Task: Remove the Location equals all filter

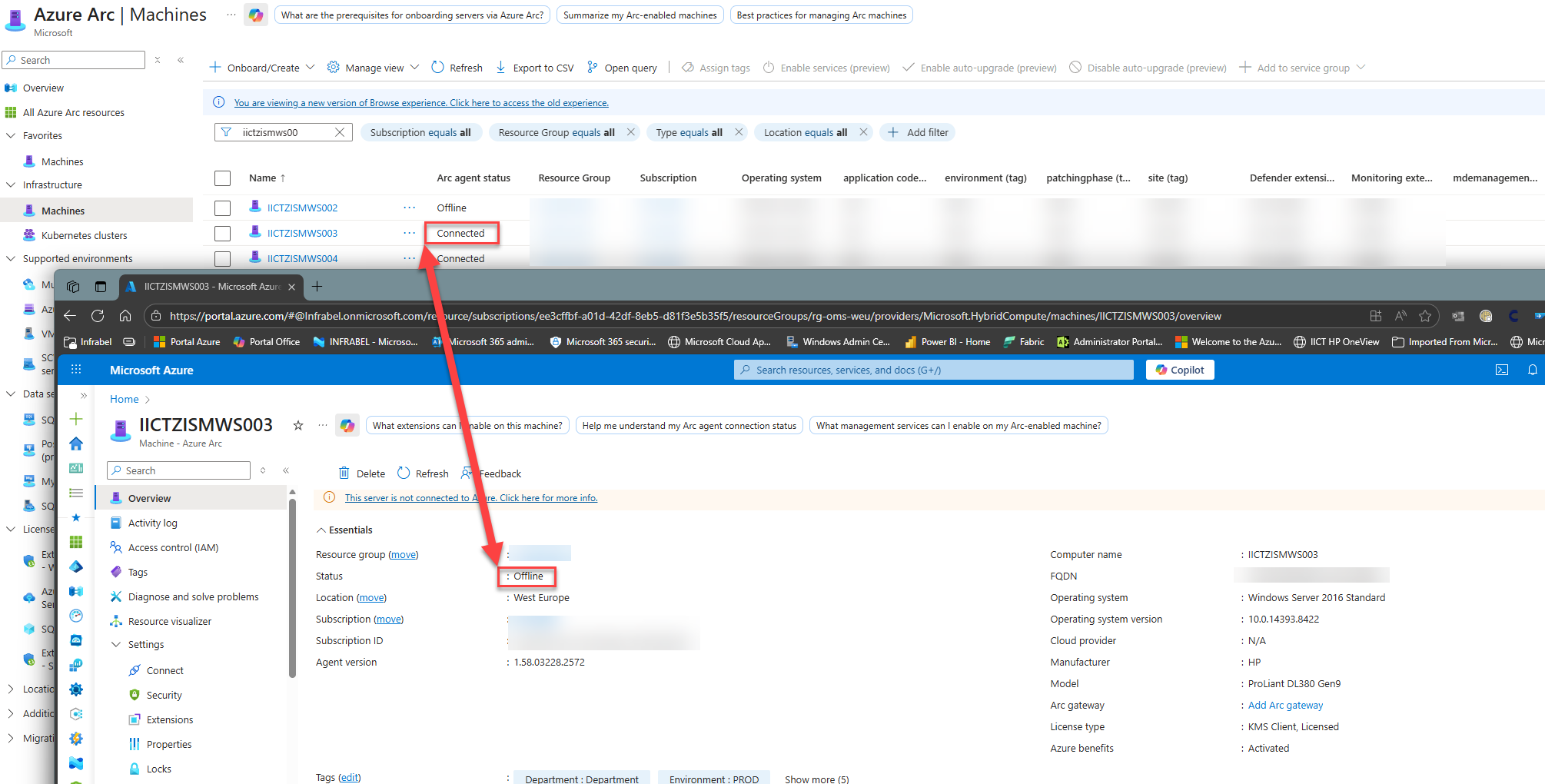Action: (x=863, y=132)
